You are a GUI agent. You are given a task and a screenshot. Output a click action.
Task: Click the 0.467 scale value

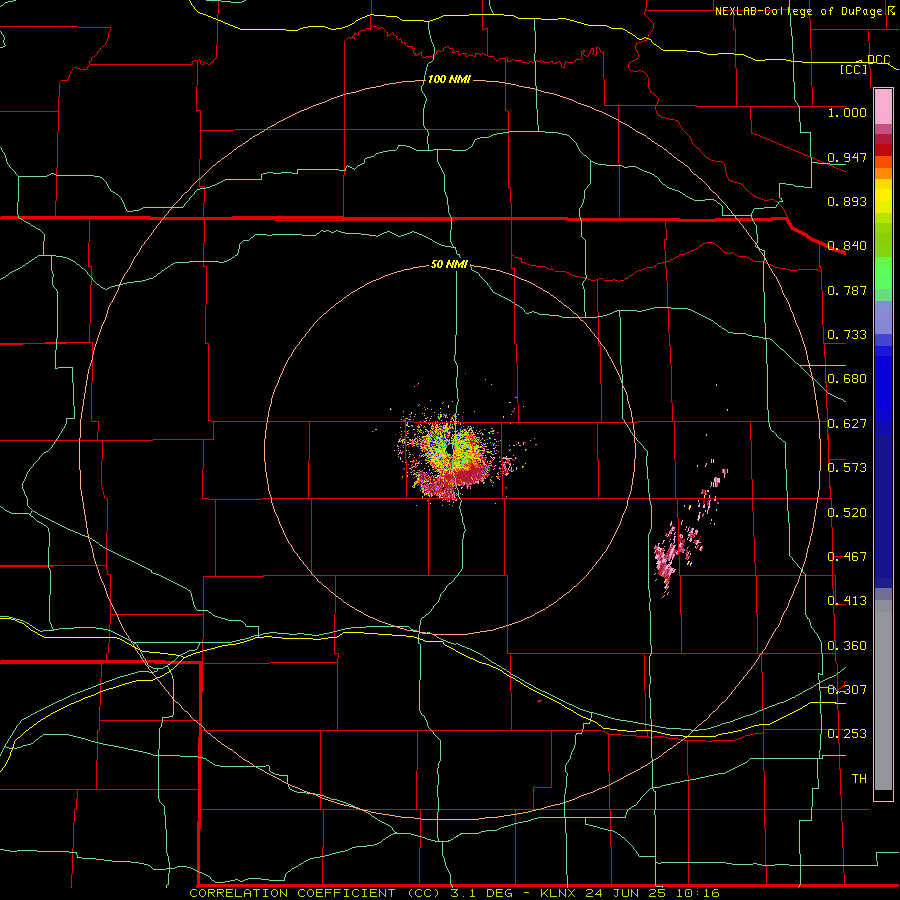tap(847, 557)
